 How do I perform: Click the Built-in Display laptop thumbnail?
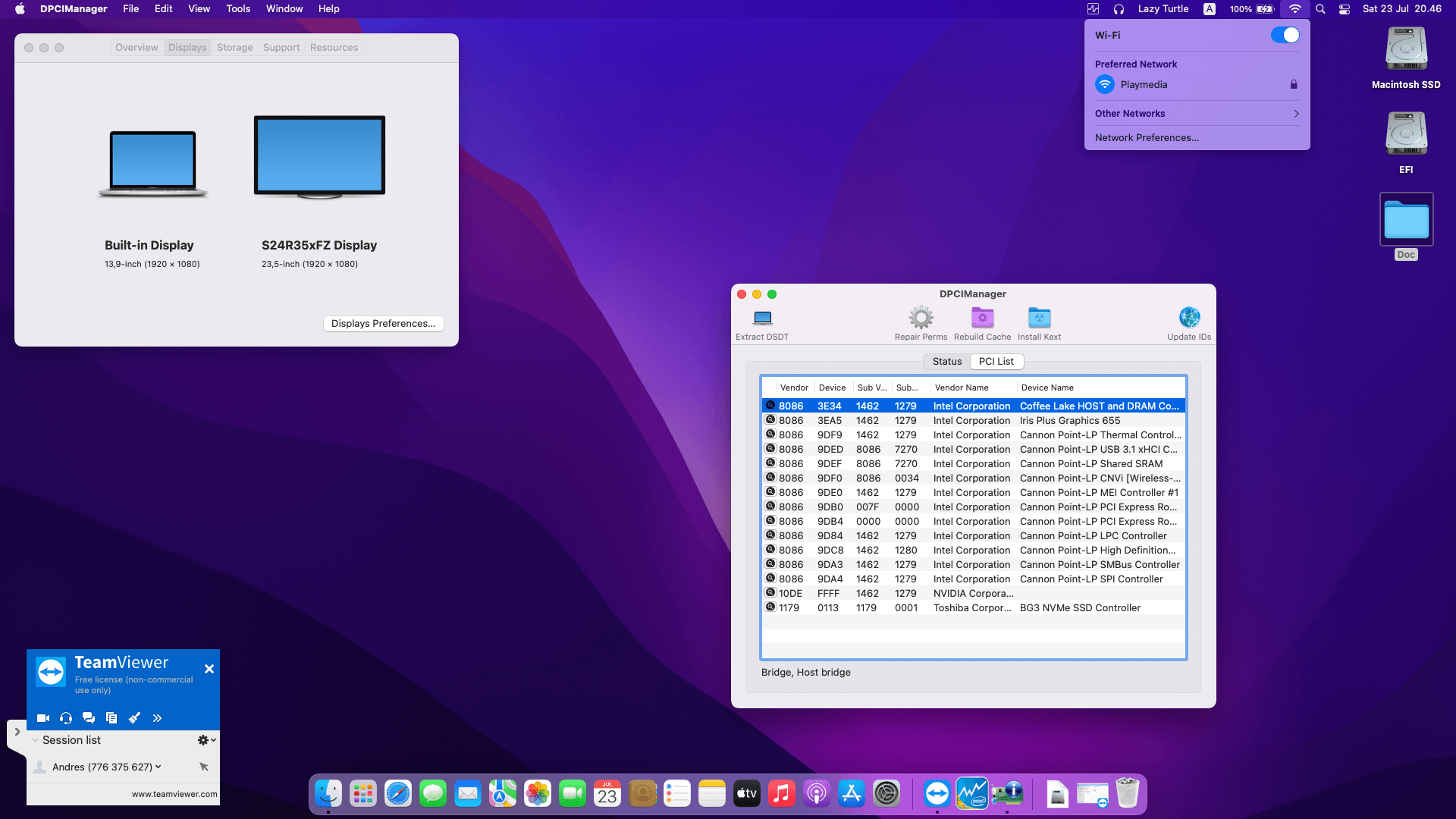pyautogui.click(x=152, y=164)
